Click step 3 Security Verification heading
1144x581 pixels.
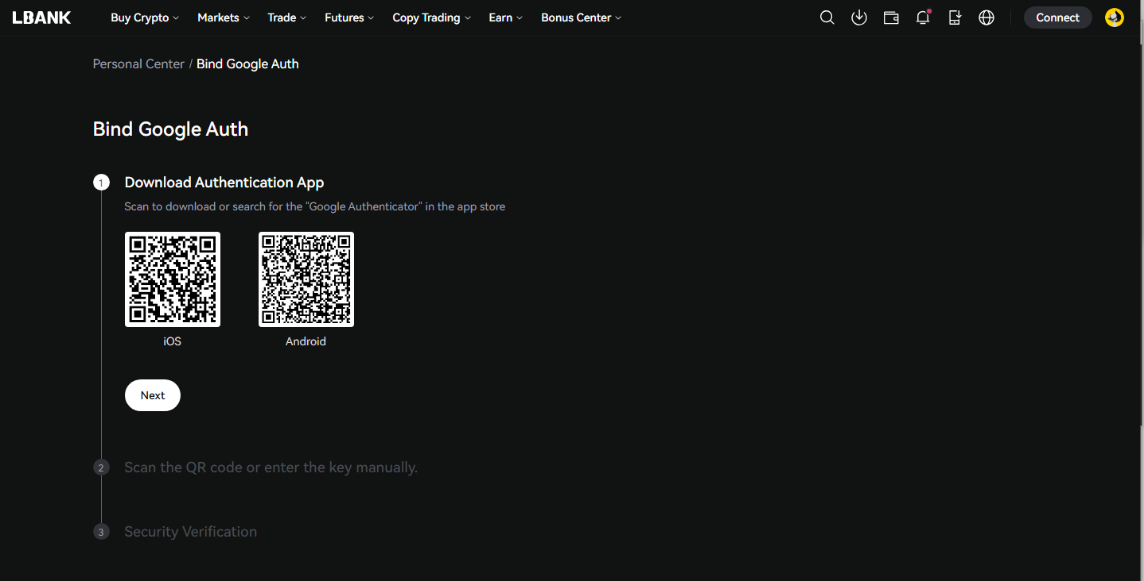click(190, 531)
